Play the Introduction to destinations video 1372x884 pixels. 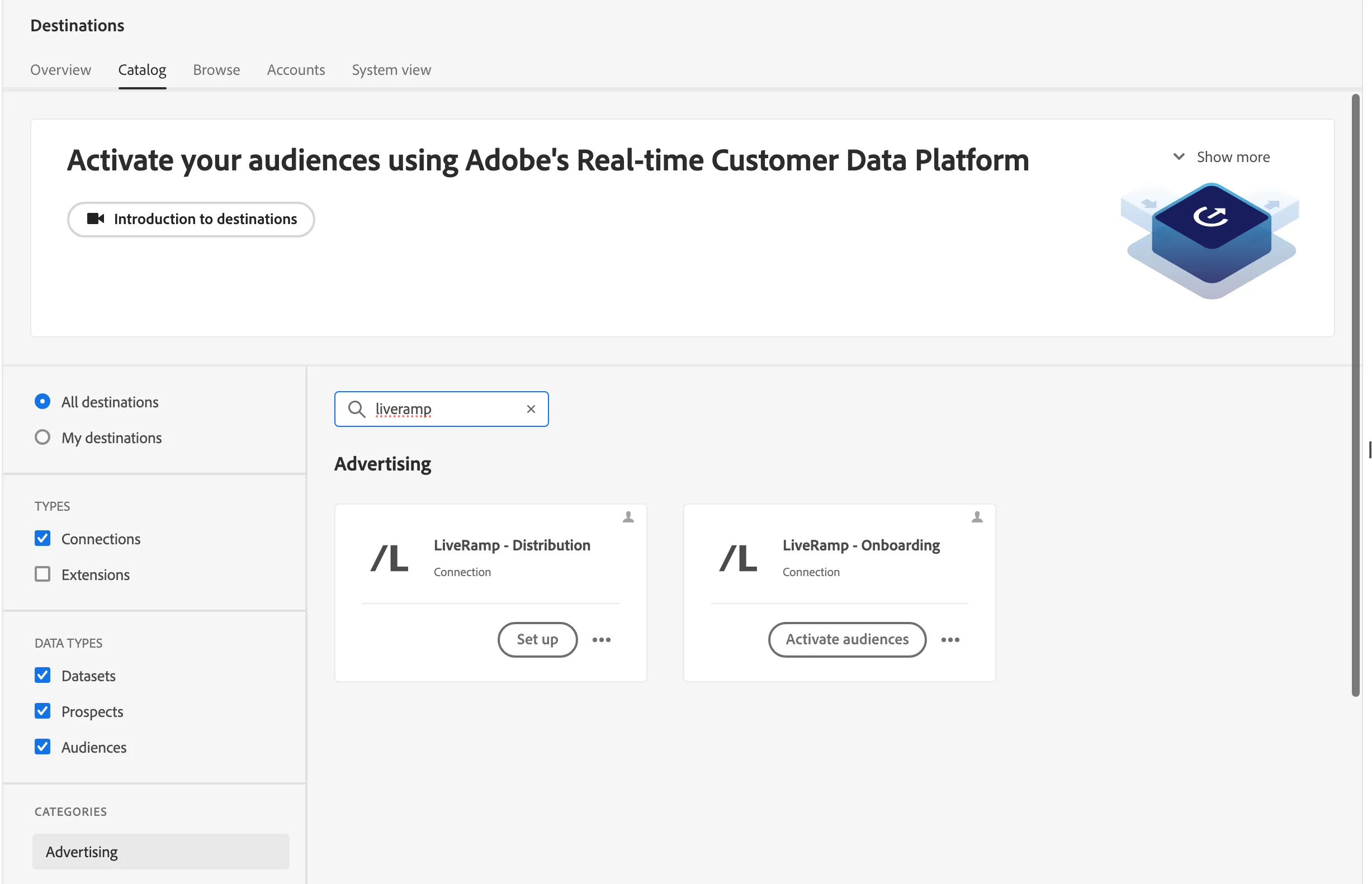[x=191, y=218]
